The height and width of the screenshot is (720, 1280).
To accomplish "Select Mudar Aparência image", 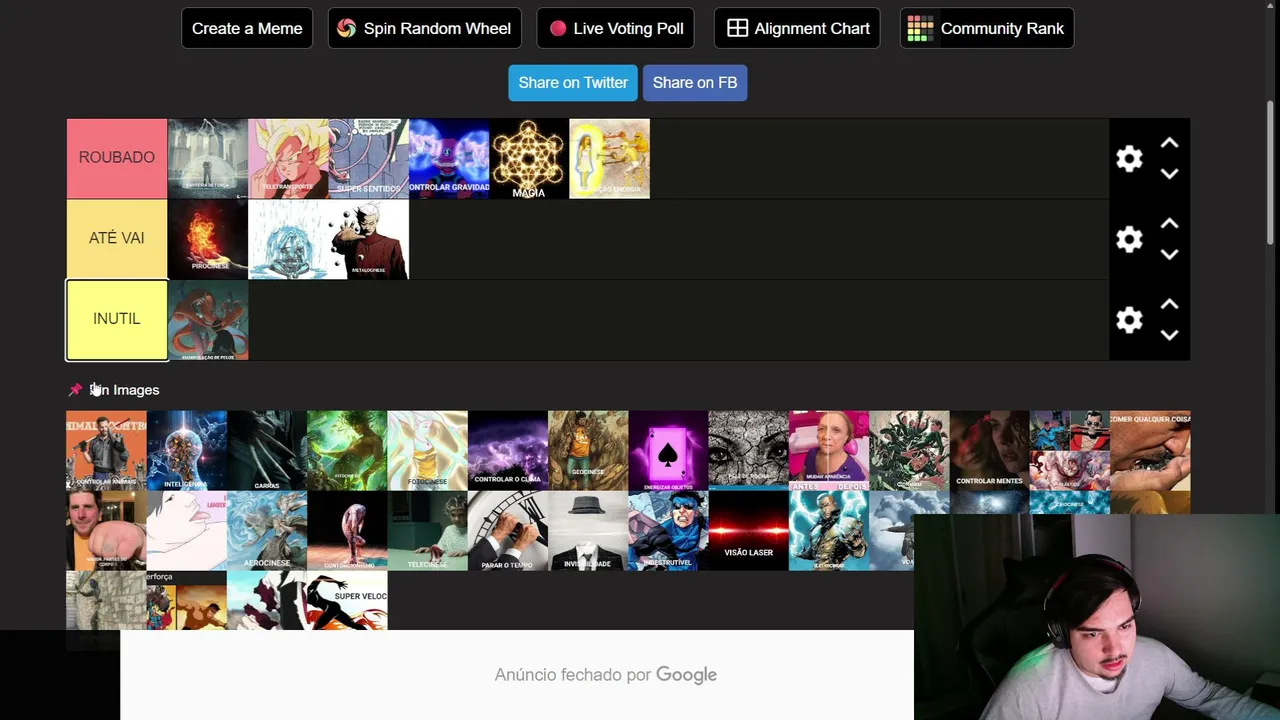I will tap(829, 450).
